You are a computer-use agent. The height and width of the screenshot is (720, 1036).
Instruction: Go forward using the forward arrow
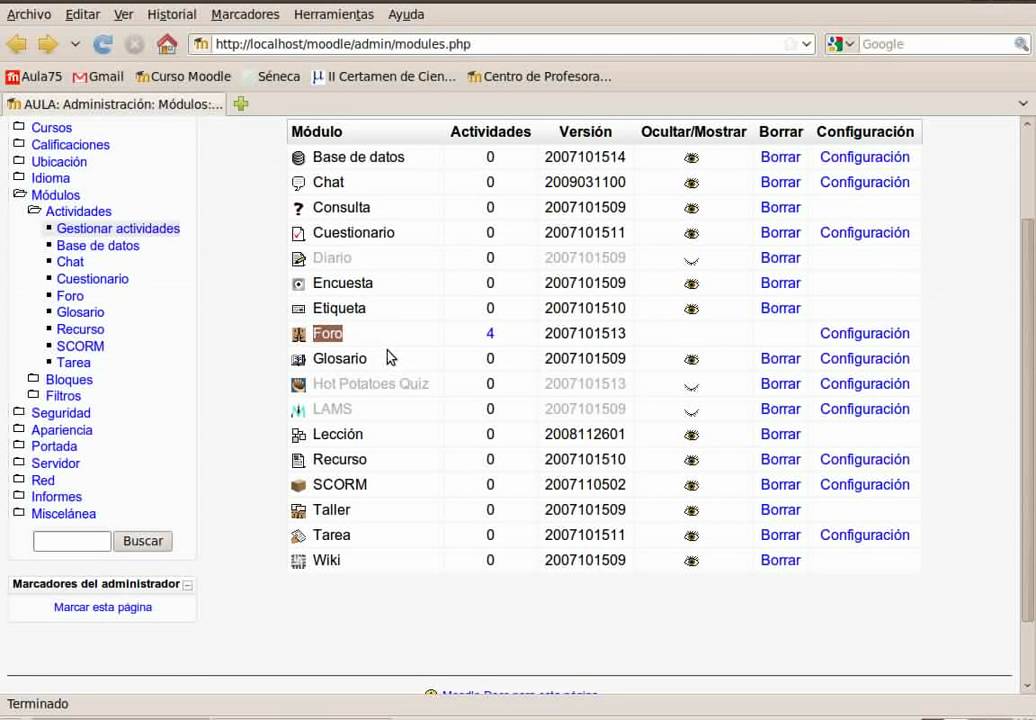pos(48,44)
